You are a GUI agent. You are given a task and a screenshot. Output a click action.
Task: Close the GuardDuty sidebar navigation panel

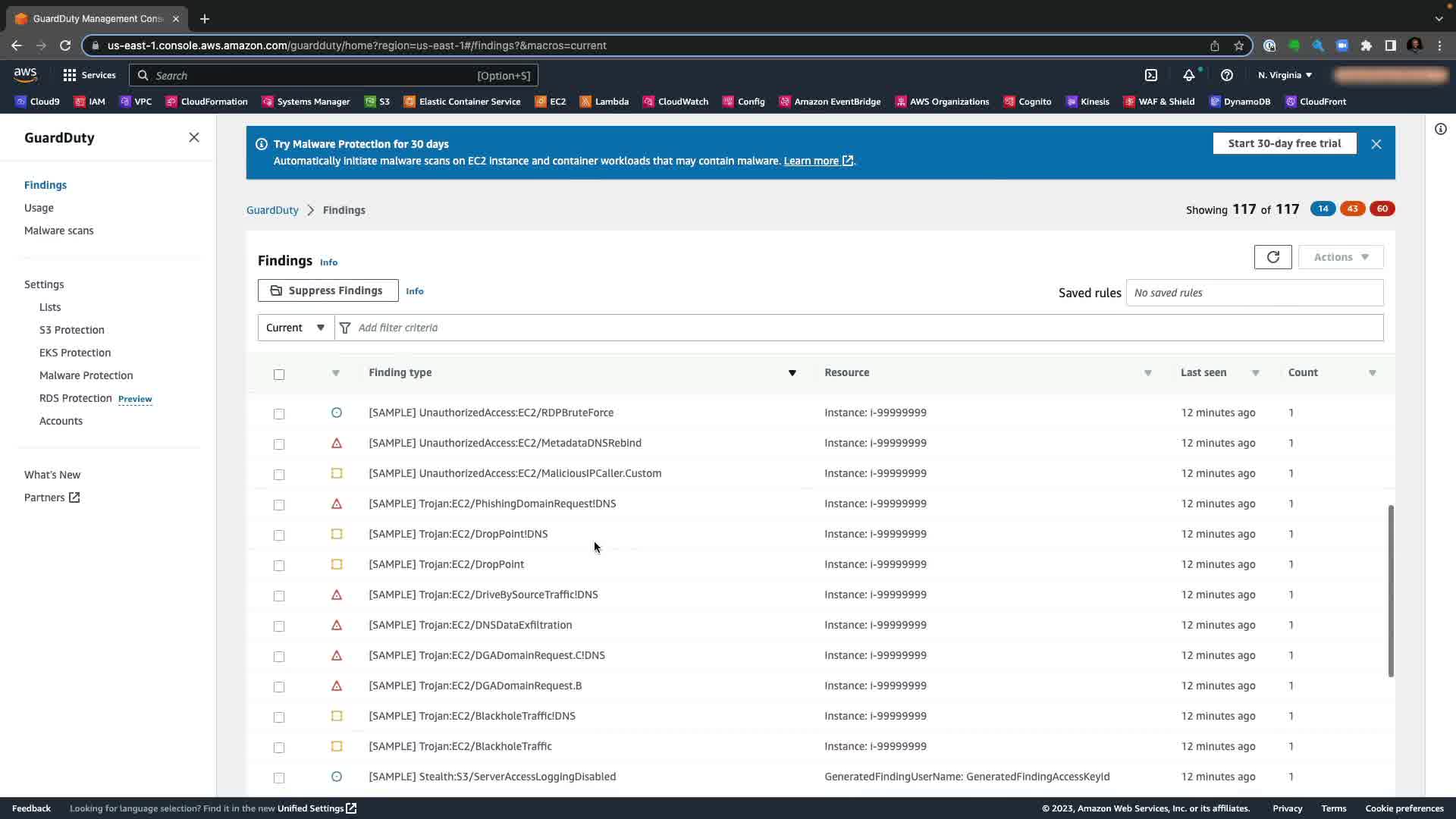click(194, 137)
